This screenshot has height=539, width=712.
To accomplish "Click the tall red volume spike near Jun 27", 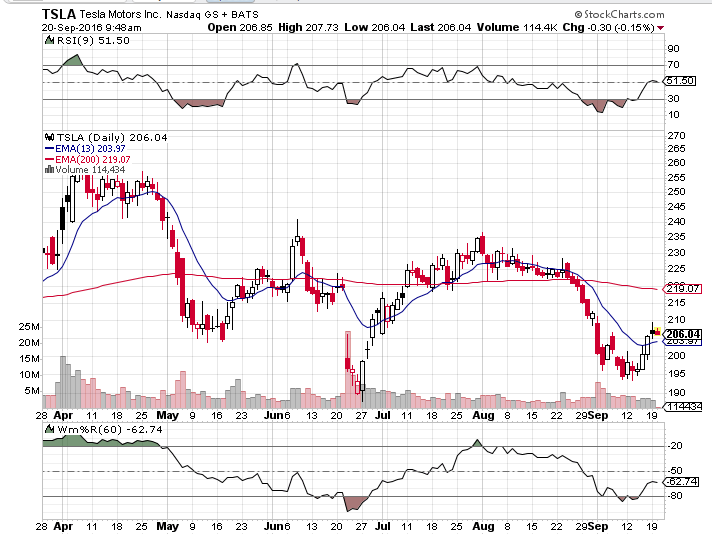I will 348,369.
